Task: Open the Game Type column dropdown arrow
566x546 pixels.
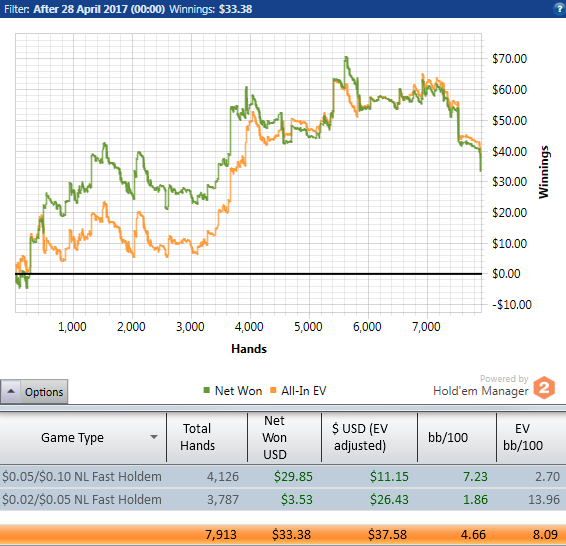Action: pyautogui.click(x=154, y=437)
